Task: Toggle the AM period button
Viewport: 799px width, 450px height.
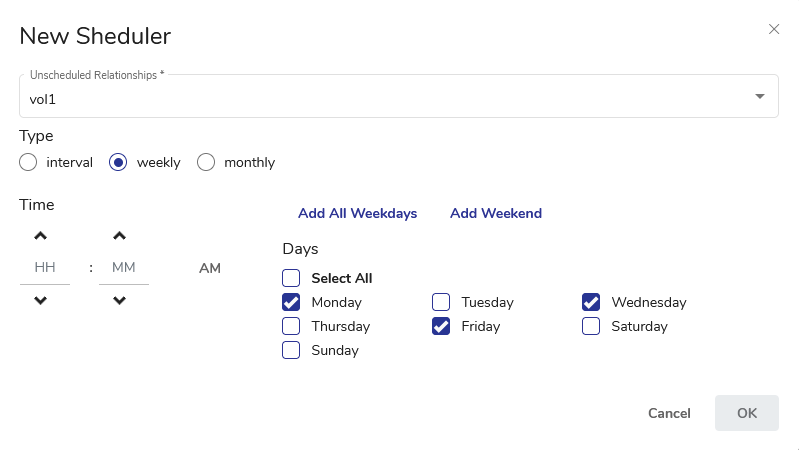Action: (210, 268)
